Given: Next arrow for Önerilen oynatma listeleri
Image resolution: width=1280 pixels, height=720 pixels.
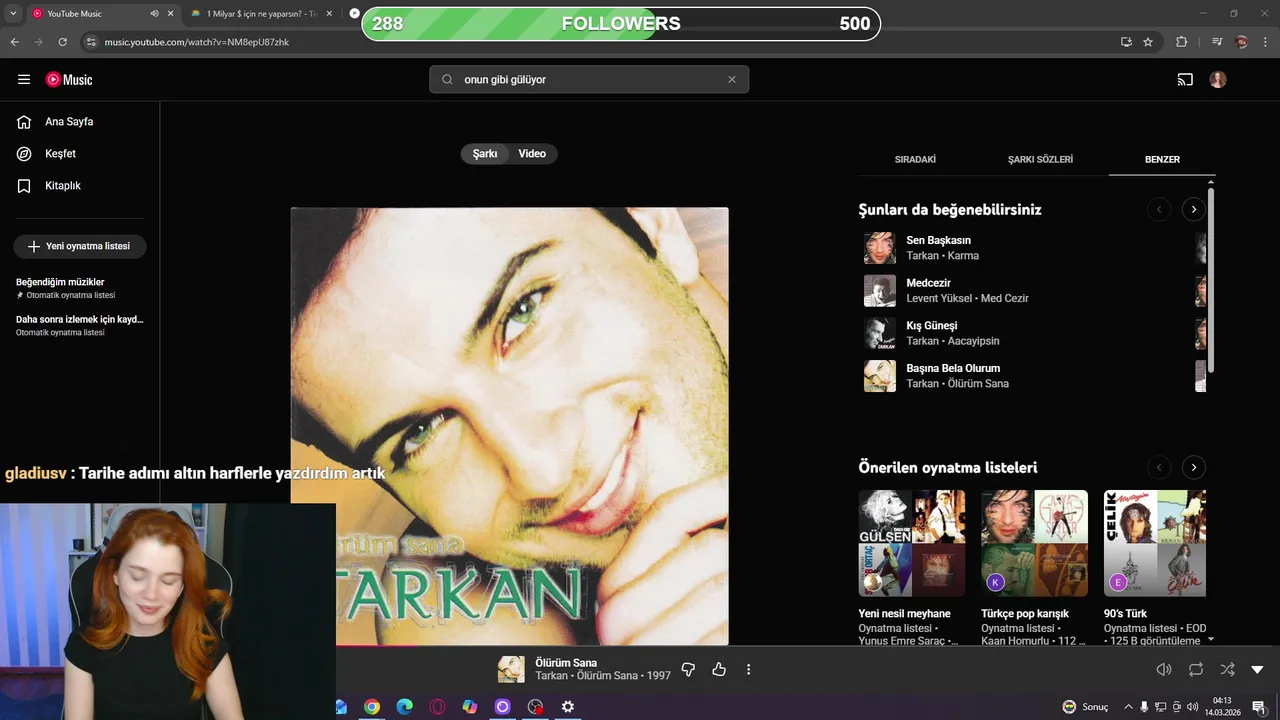Looking at the screenshot, I should (x=1193, y=467).
